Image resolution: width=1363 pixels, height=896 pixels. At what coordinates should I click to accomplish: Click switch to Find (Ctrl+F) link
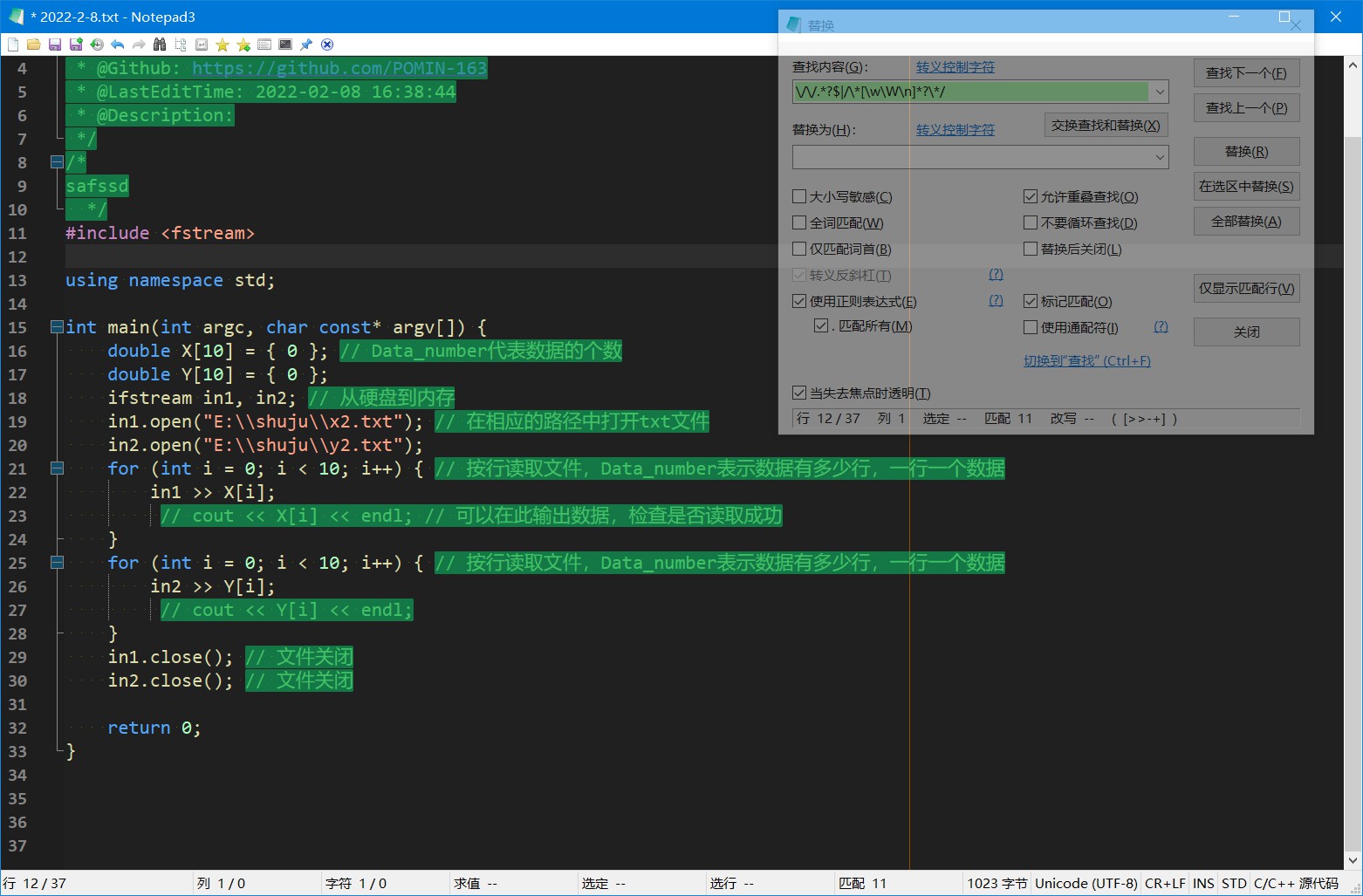coord(1086,361)
